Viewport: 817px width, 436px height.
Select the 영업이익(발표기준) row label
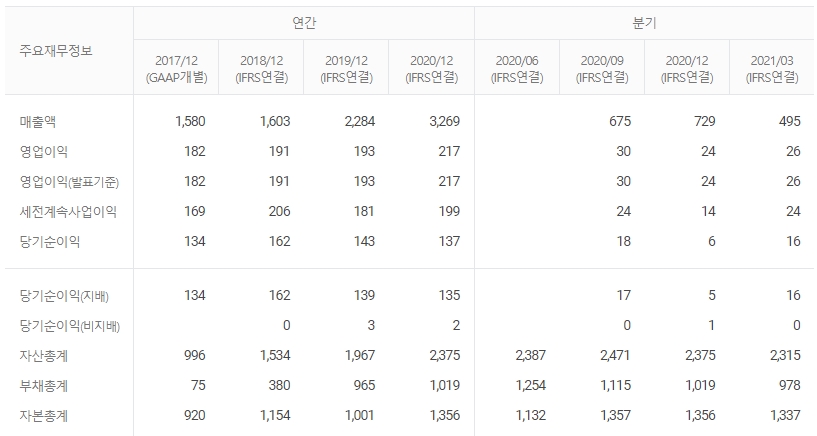pos(69,182)
